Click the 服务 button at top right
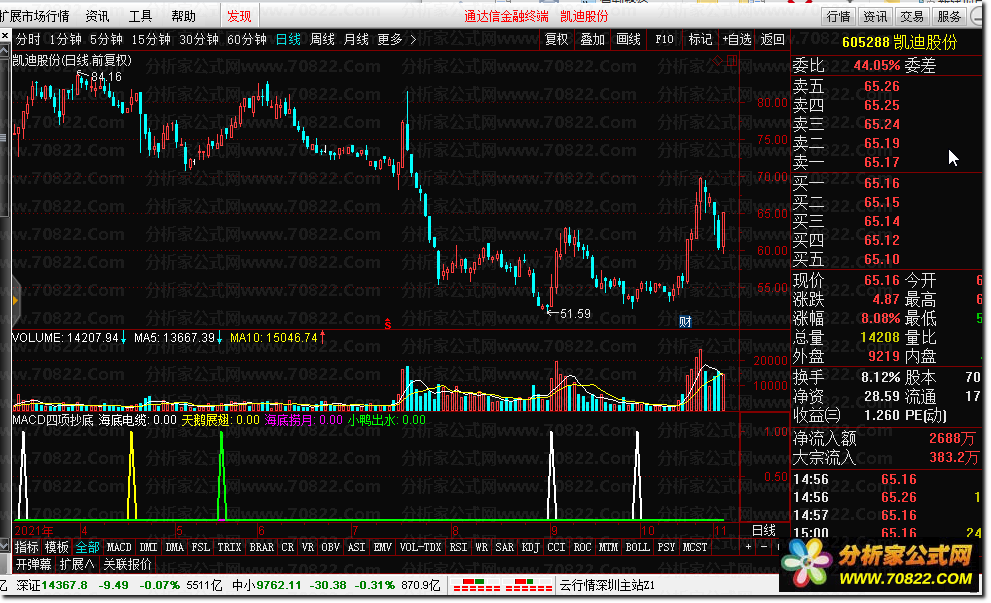This screenshot has height=603, width=991. (949, 16)
